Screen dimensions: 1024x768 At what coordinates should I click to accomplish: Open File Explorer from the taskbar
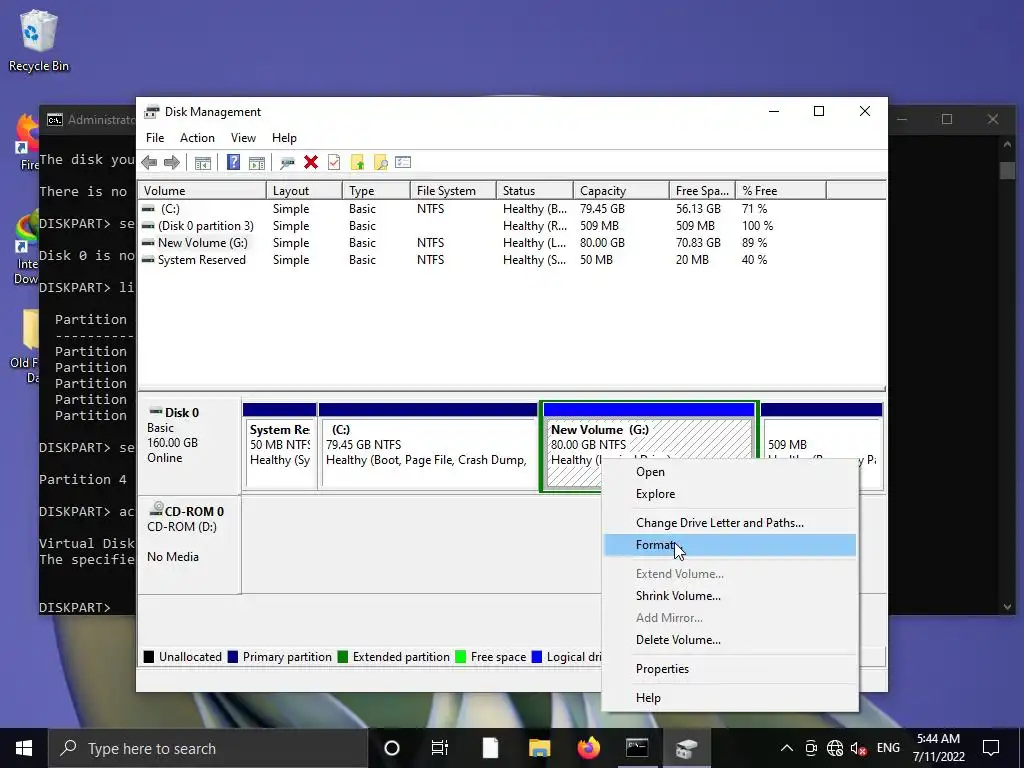(x=539, y=748)
